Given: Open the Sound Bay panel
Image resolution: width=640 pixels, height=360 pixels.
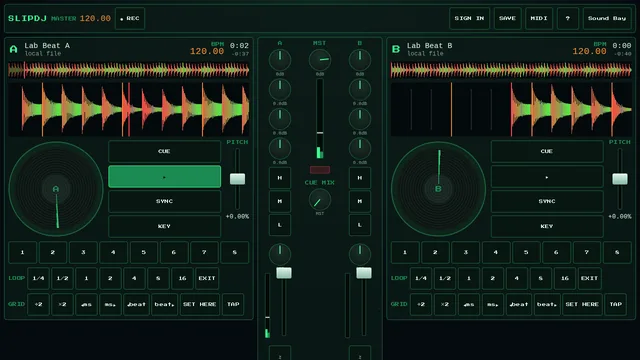Looking at the screenshot, I should click(x=607, y=18).
